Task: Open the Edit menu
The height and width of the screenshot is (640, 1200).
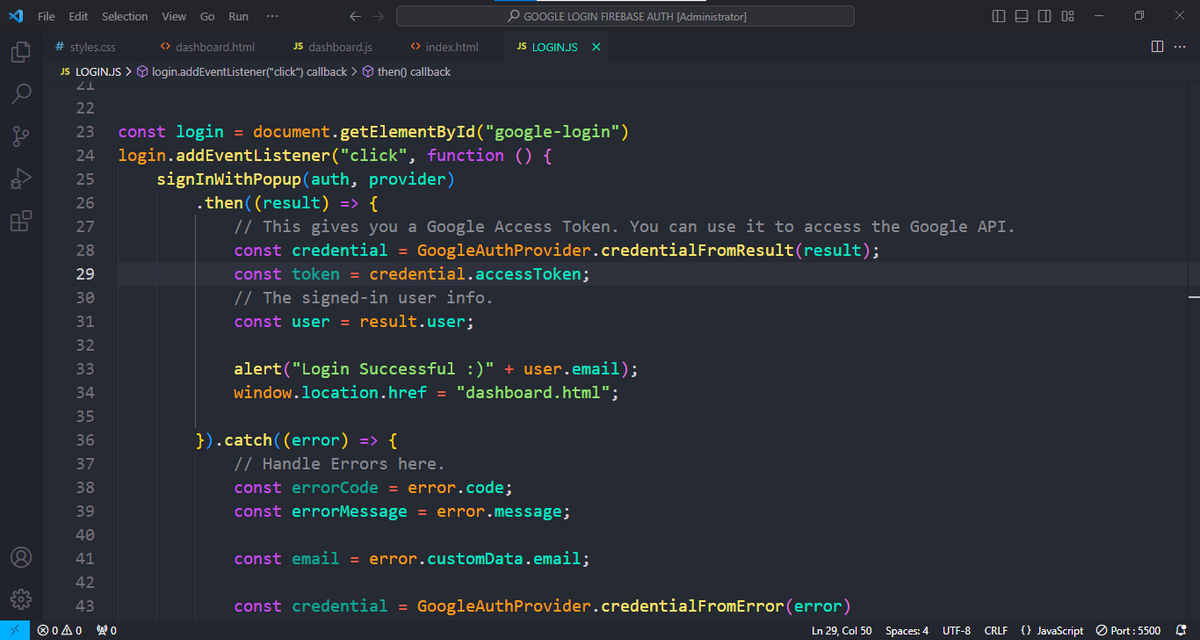Action: pos(79,16)
